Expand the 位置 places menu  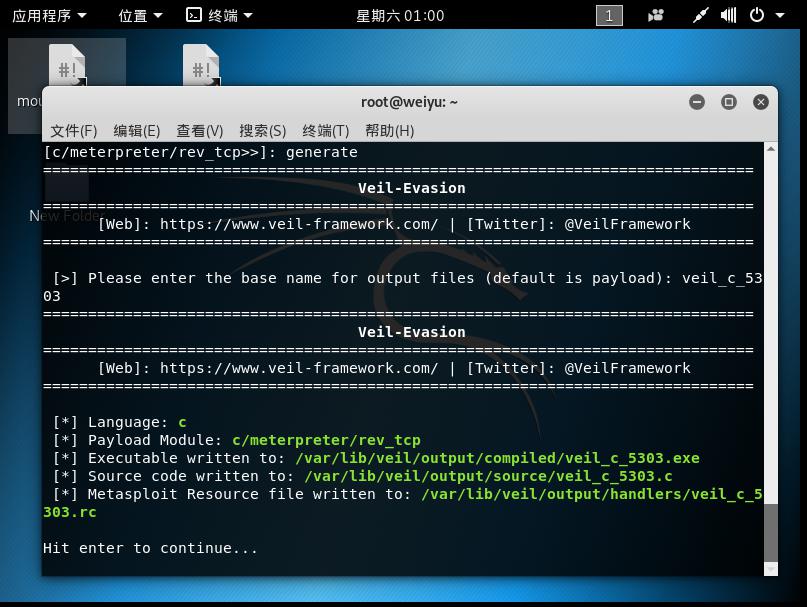click(140, 15)
